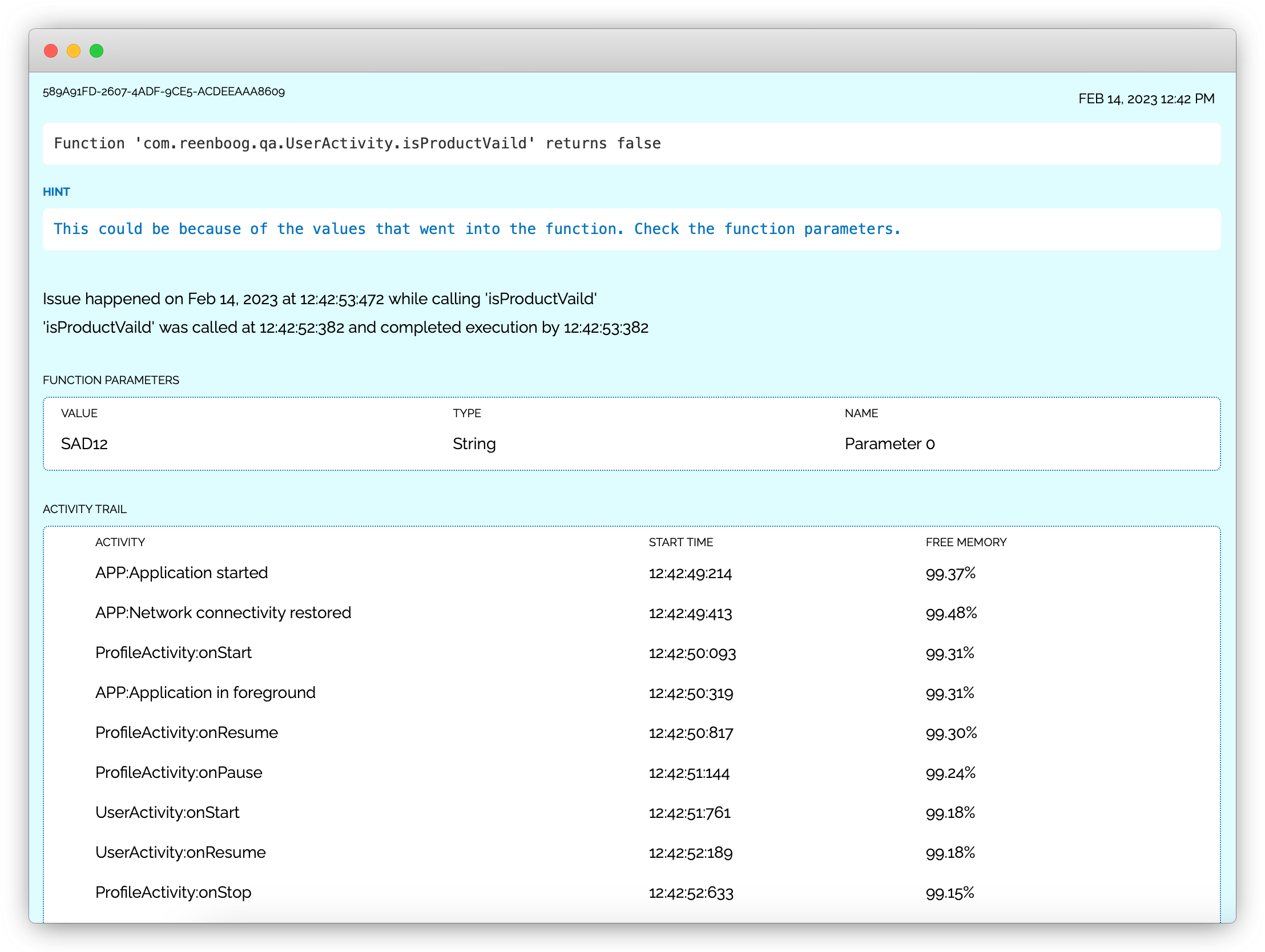Click the HINT heading label
Screen dimensions: 1265x952
tap(56, 192)
